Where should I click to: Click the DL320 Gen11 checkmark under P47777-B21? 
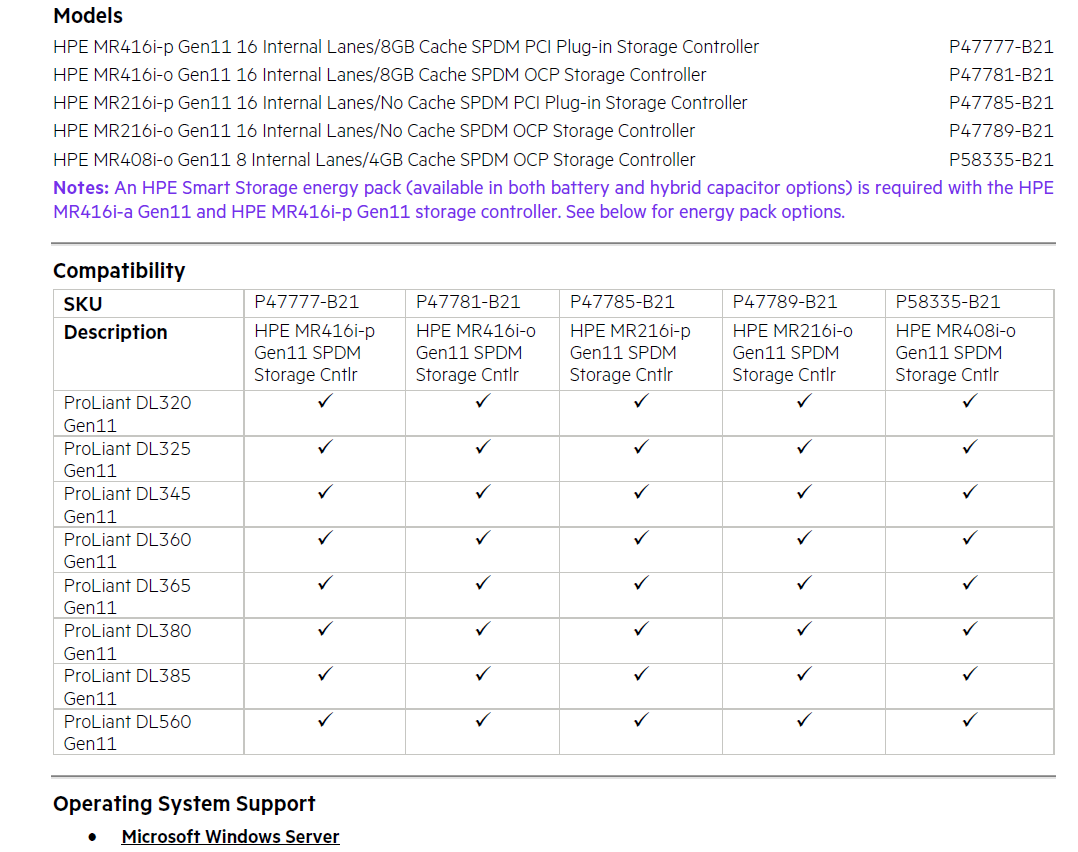[x=325, y=401]
